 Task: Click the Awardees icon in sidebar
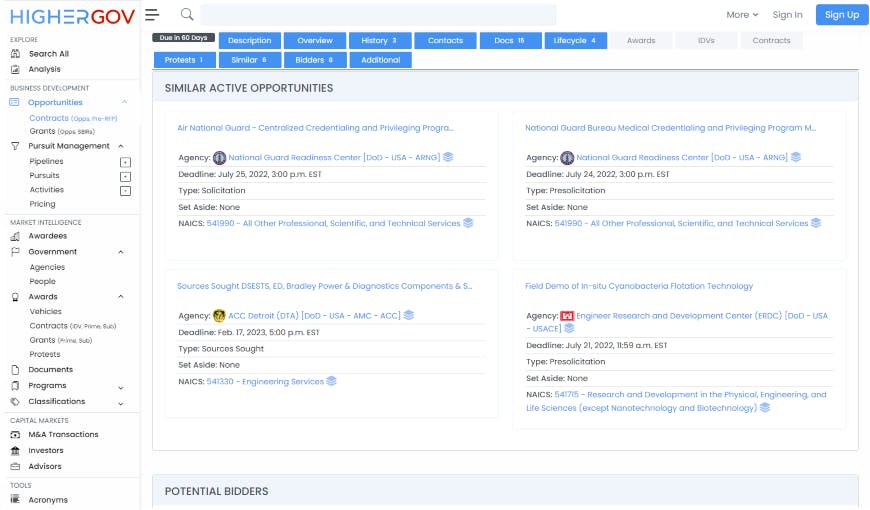(x=15, y=236)
